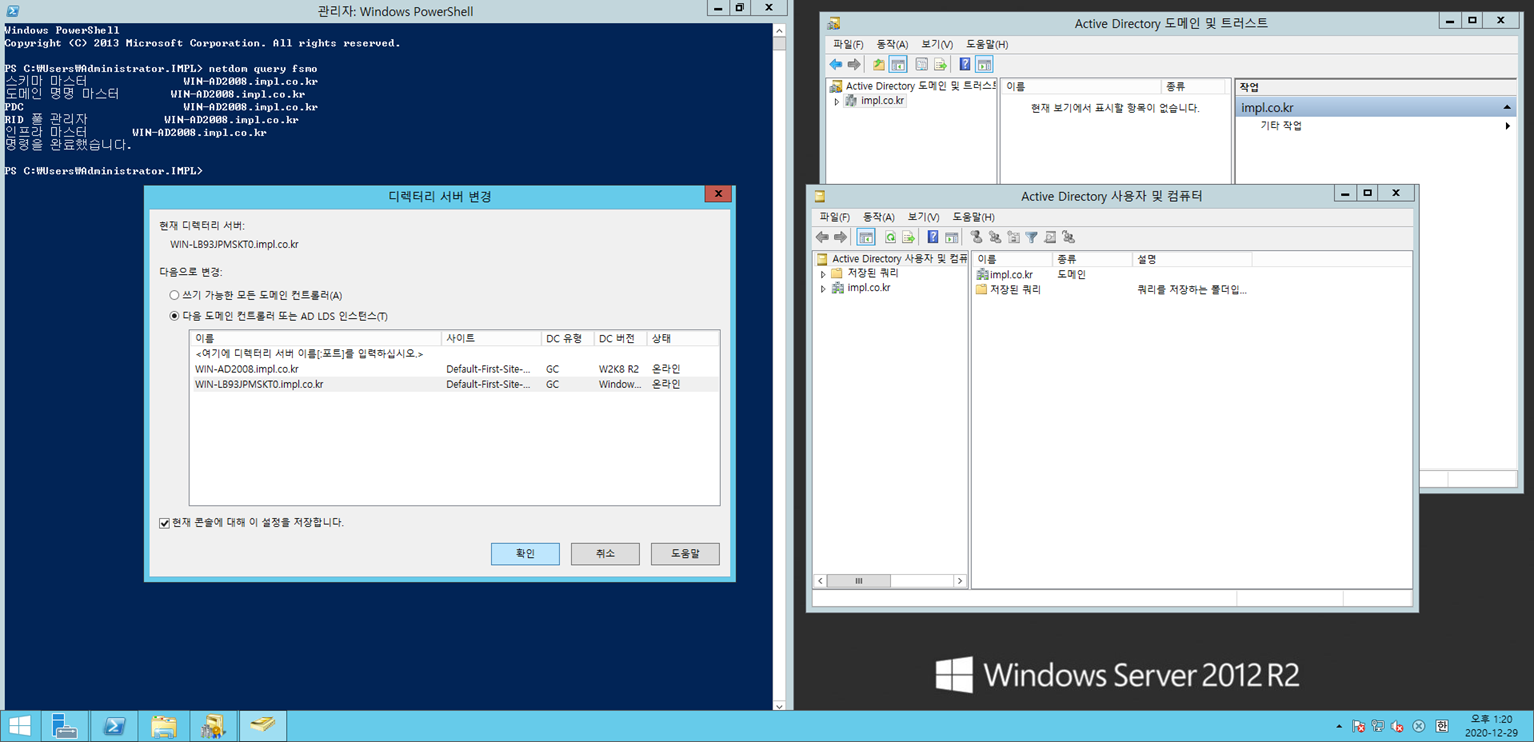Sort server list by DC 유형 column header

567,339
